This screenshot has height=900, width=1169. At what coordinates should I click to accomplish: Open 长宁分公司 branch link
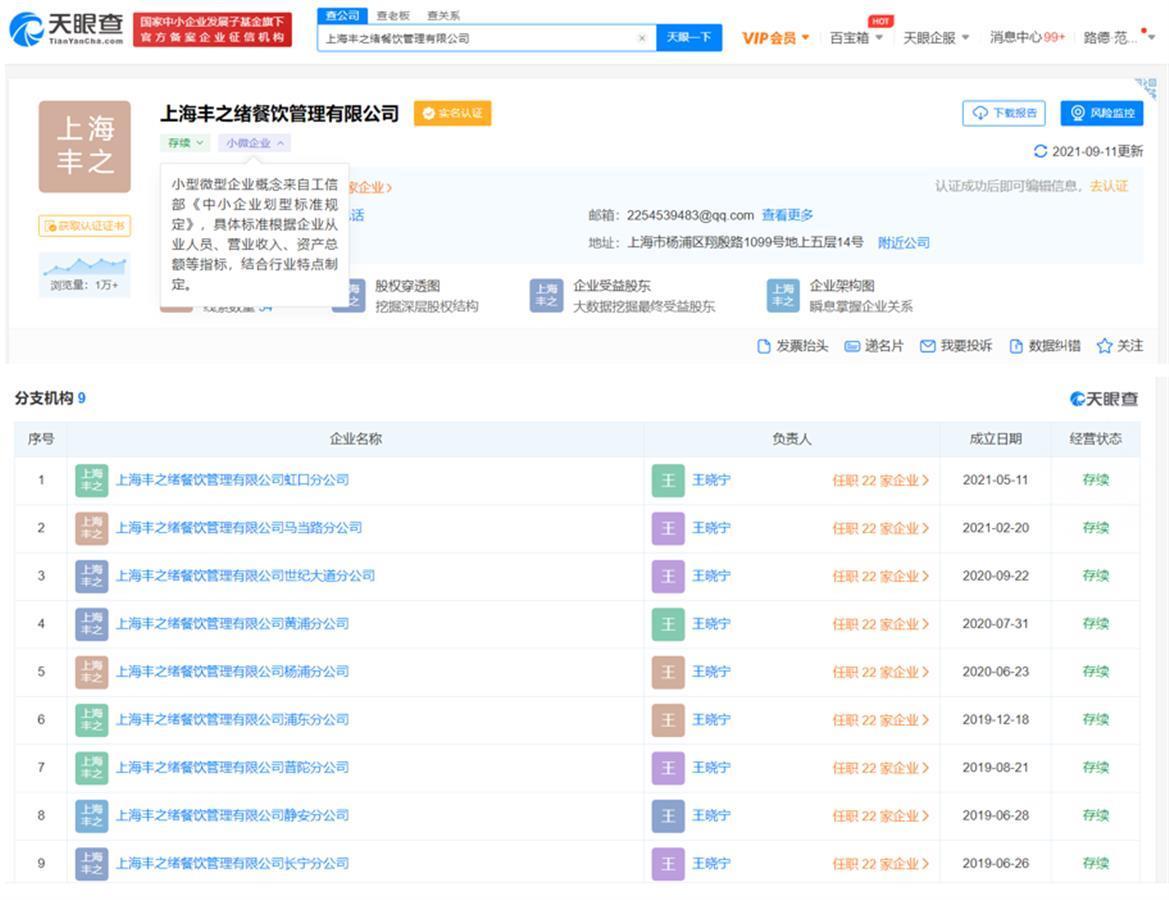tap(233, 863)
